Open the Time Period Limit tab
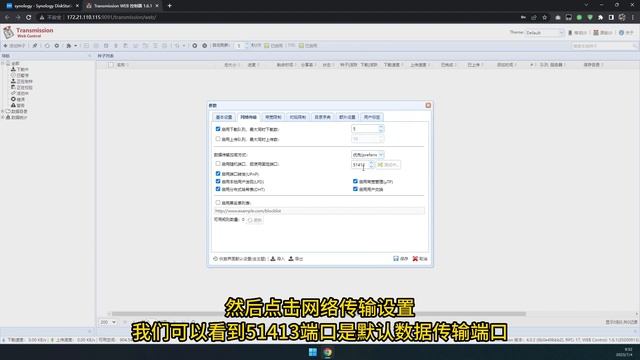The image size is (640, 360). coord(298,117)
